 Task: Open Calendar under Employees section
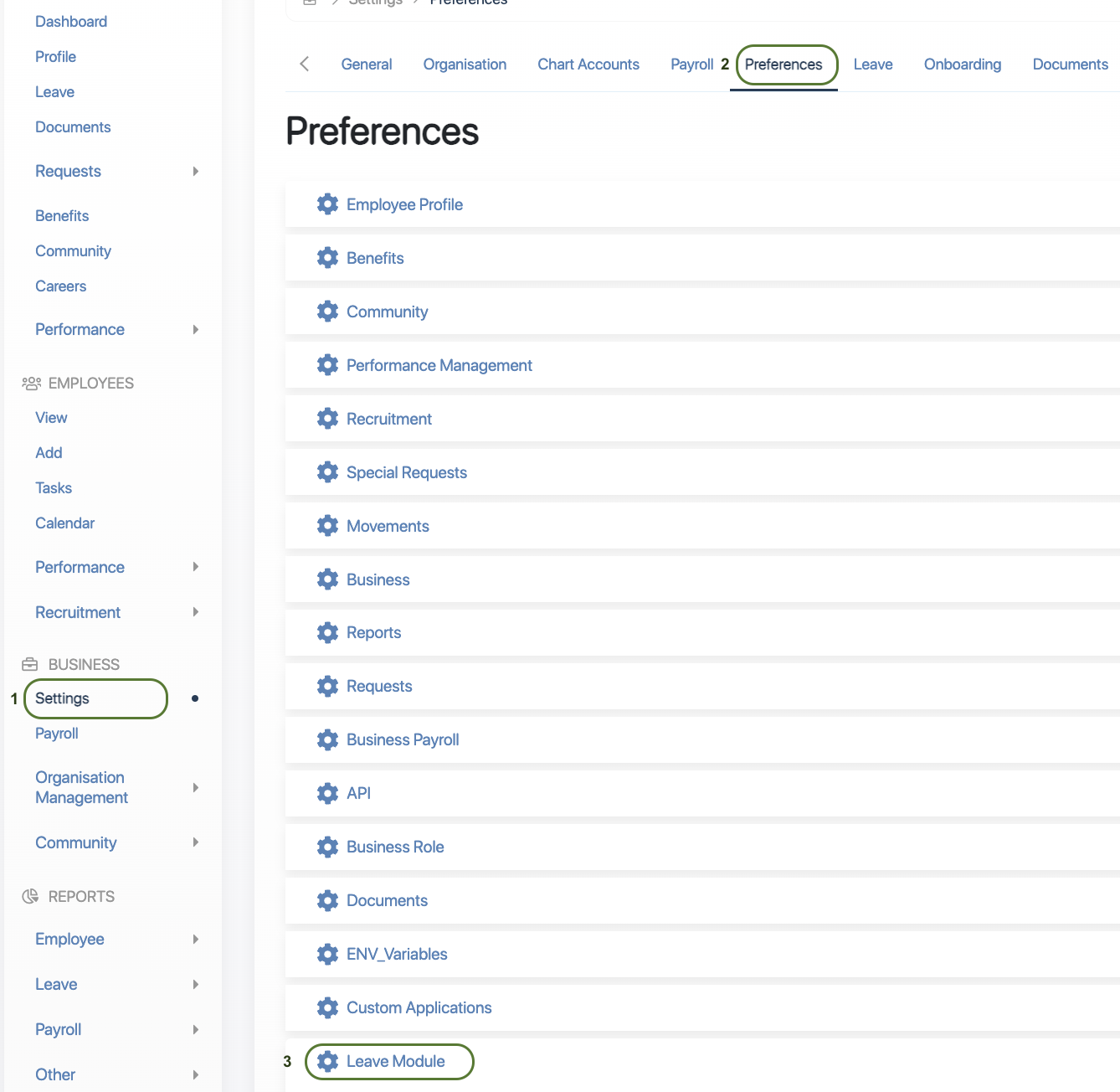click(64, 523)
